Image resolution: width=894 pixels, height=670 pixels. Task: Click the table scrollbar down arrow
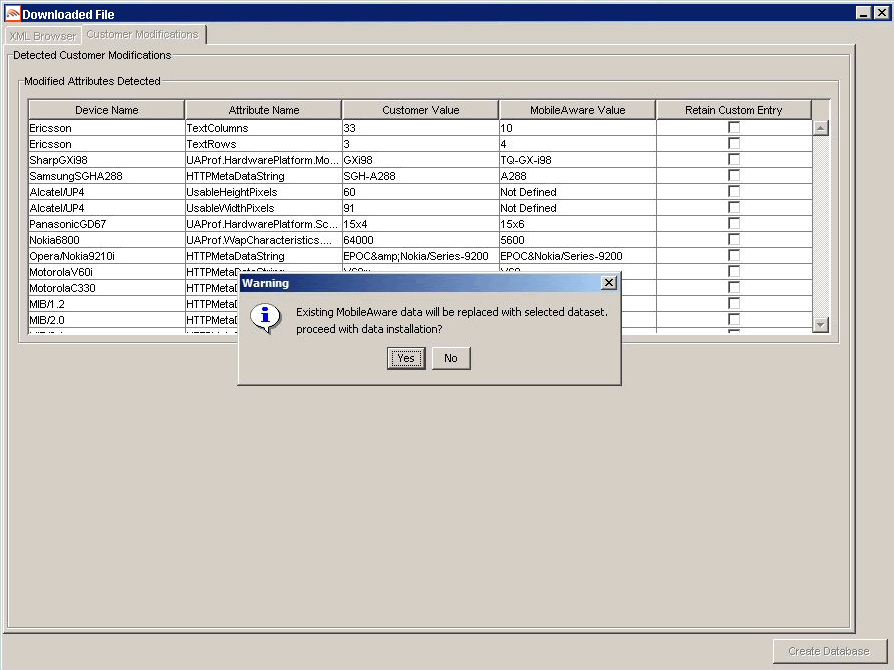point(820,325)
